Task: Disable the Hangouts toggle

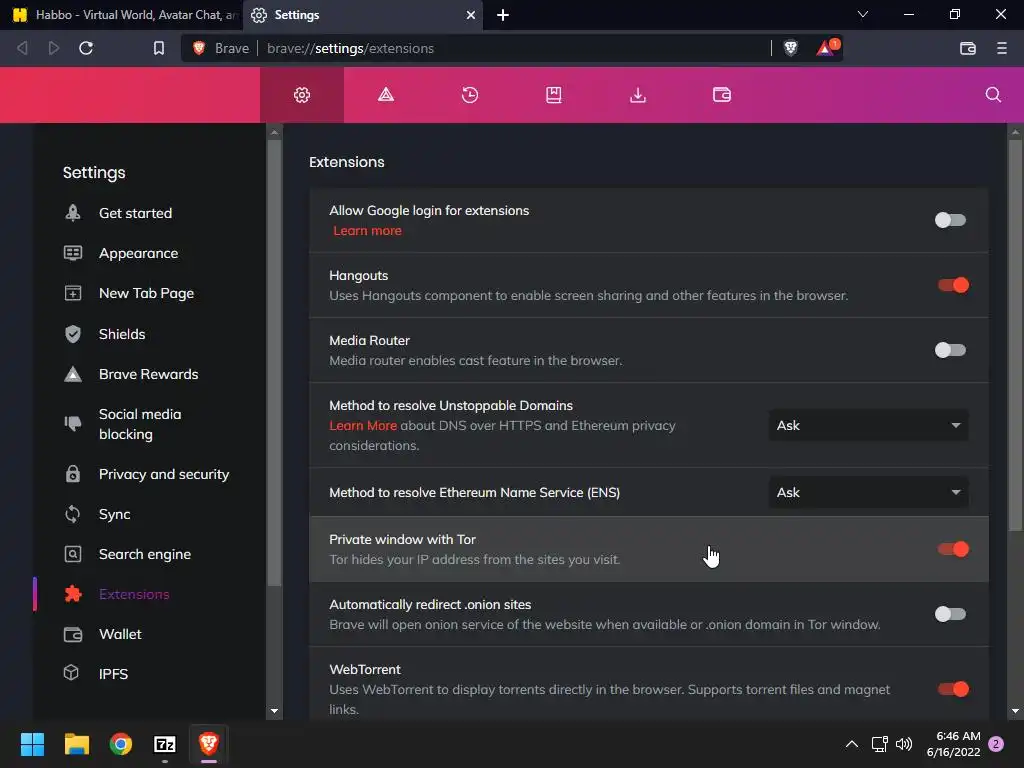Action: (x=953, y=285)
